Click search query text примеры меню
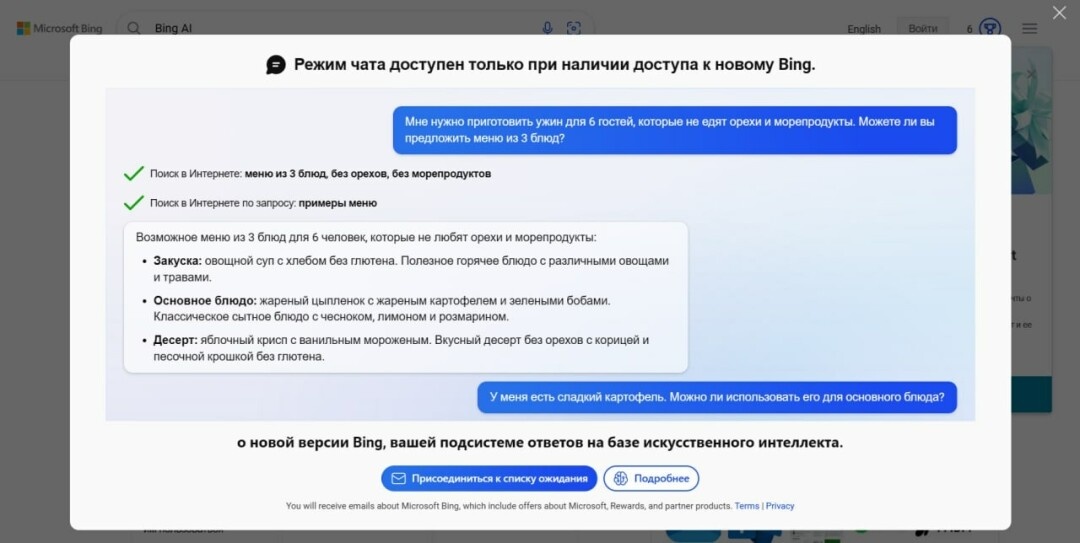Viewport: 1080px width, 543px height. 338,203
